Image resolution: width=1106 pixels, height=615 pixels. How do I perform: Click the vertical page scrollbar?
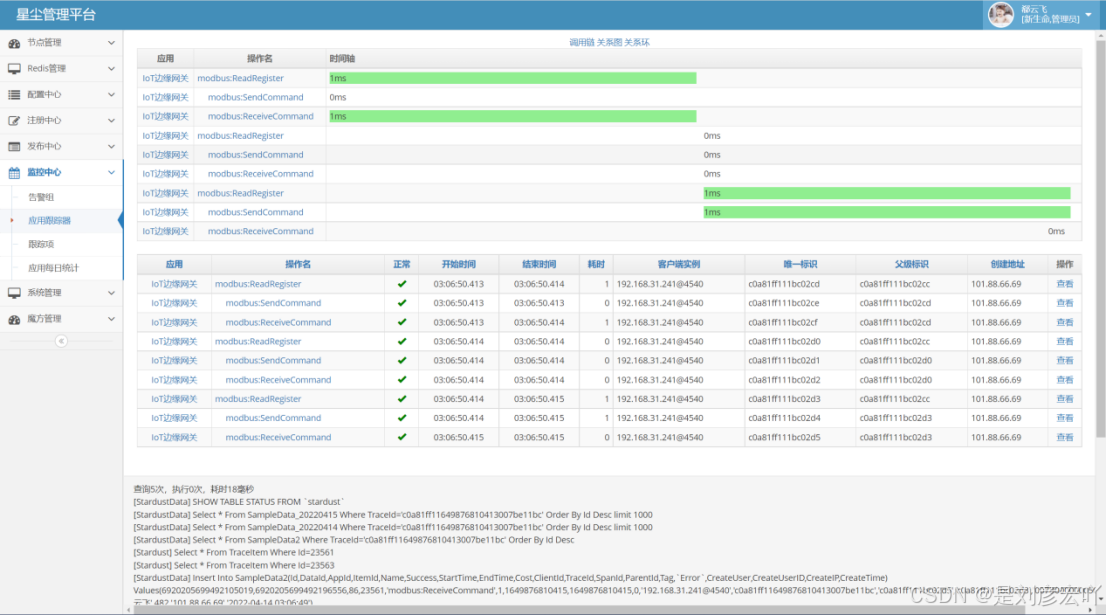click(1100, 240)
